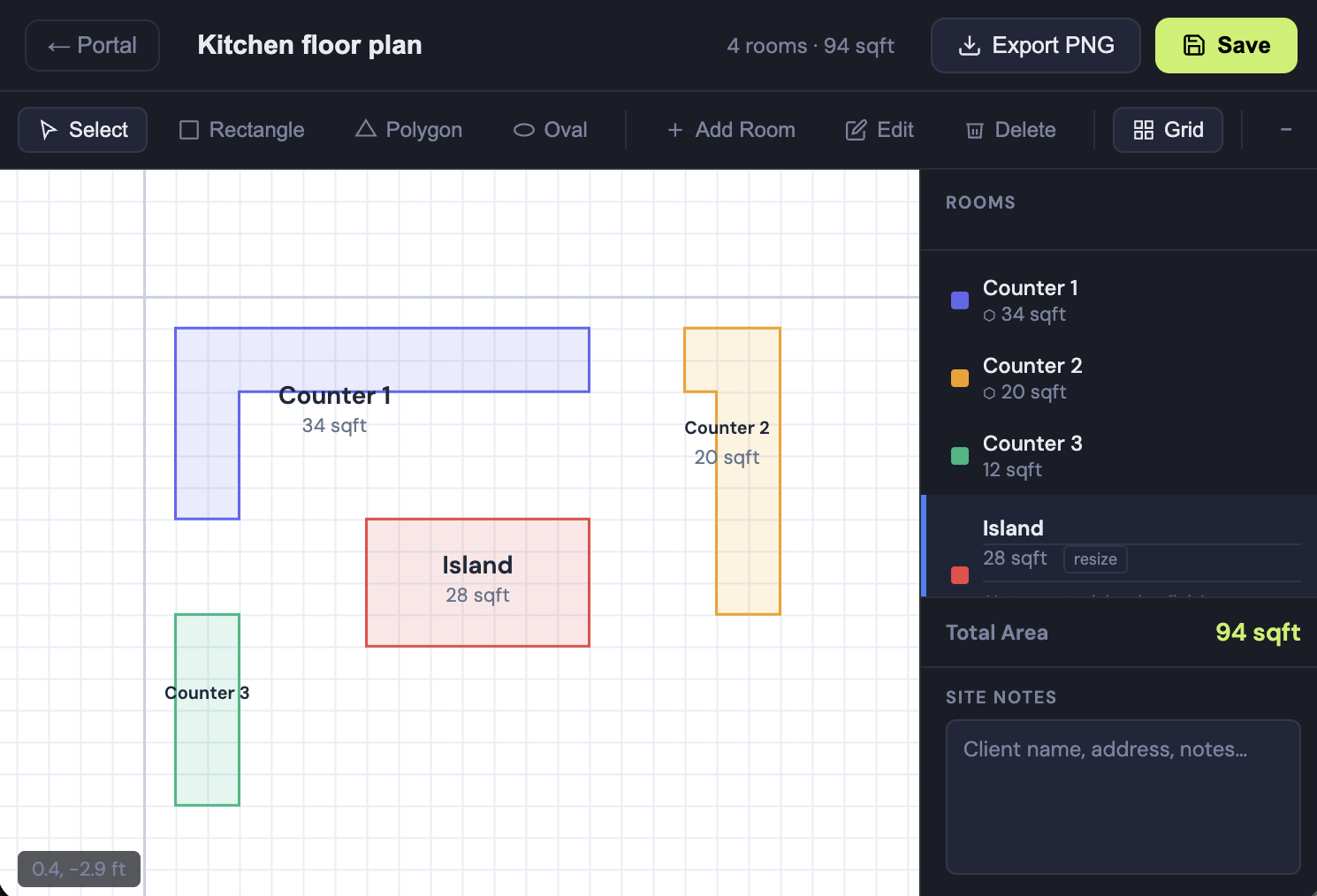Screen dimensions: 1317x896
Task: Click the ROOMS panel heading
Action: [x=980, y=202]
